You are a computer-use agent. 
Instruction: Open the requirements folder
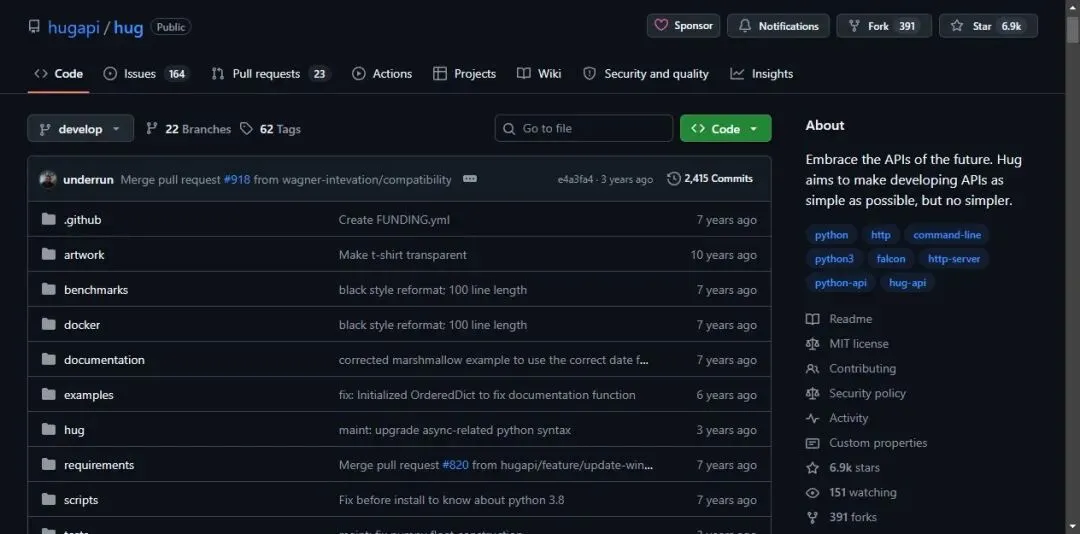(x=99, y=465)
